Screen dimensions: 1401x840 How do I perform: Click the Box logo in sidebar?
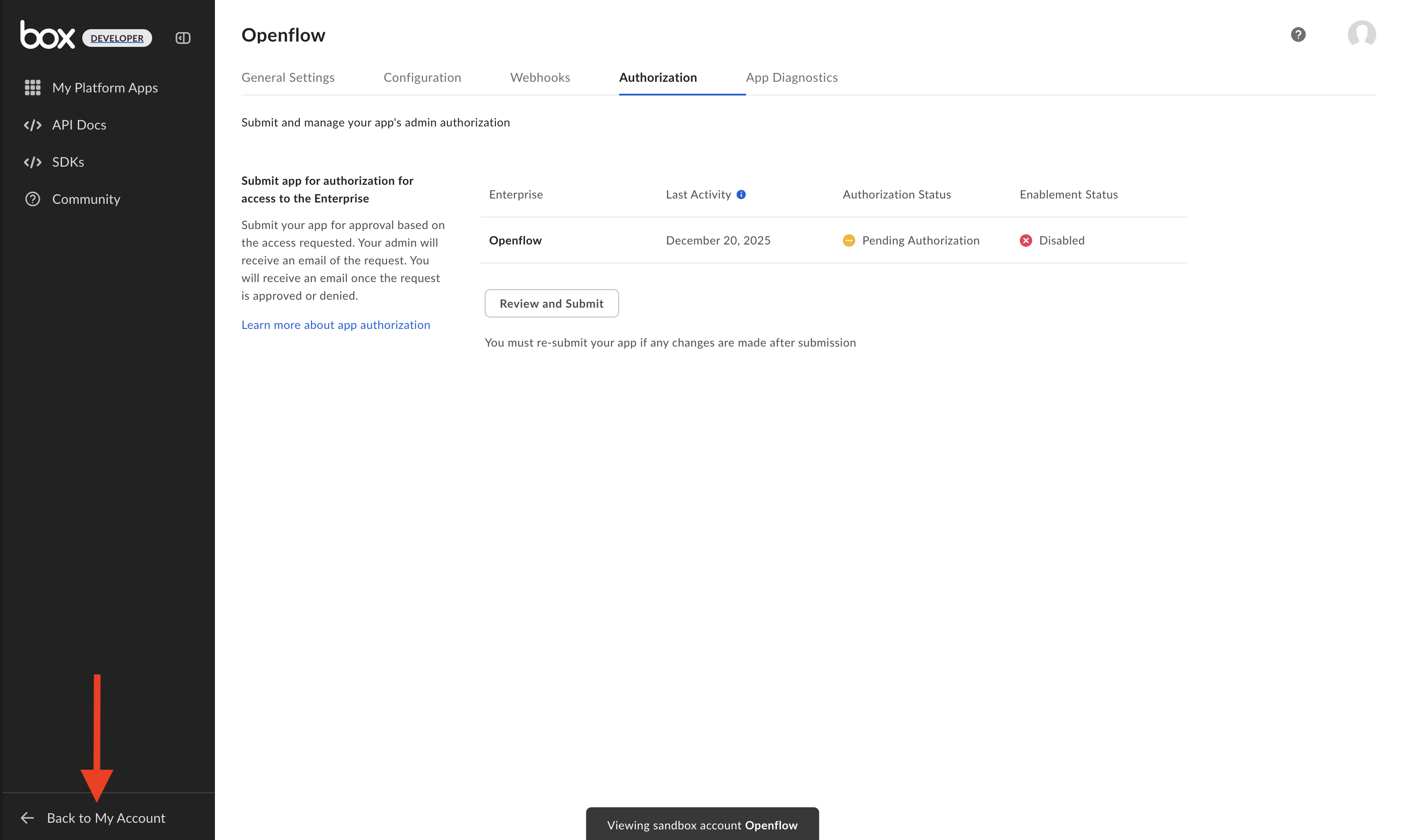point(48,35)
